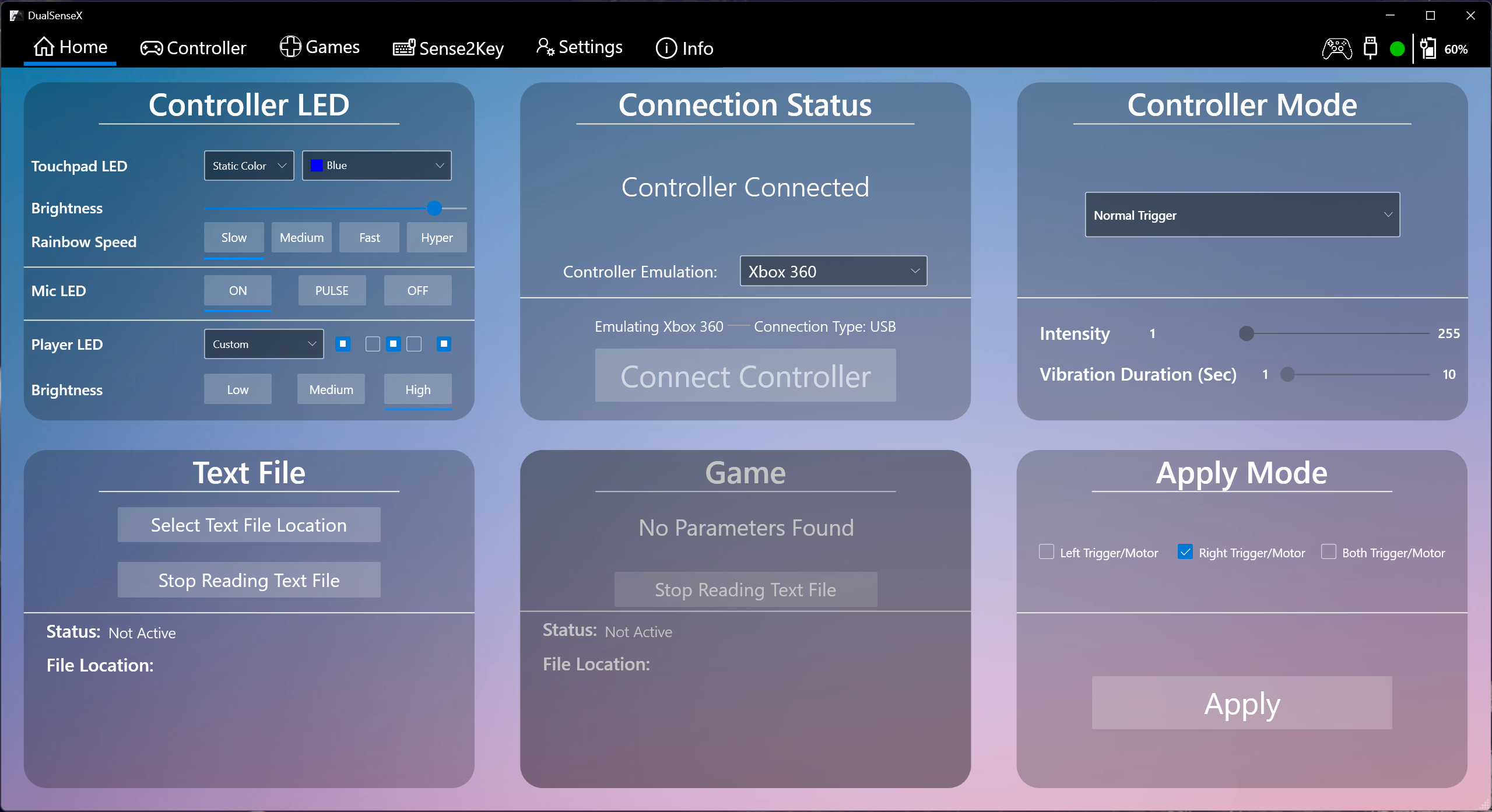Screen dimensions: 1492x812
Task: Select Player LED Custom dropdown option
Action: click(x=261, y=344)
